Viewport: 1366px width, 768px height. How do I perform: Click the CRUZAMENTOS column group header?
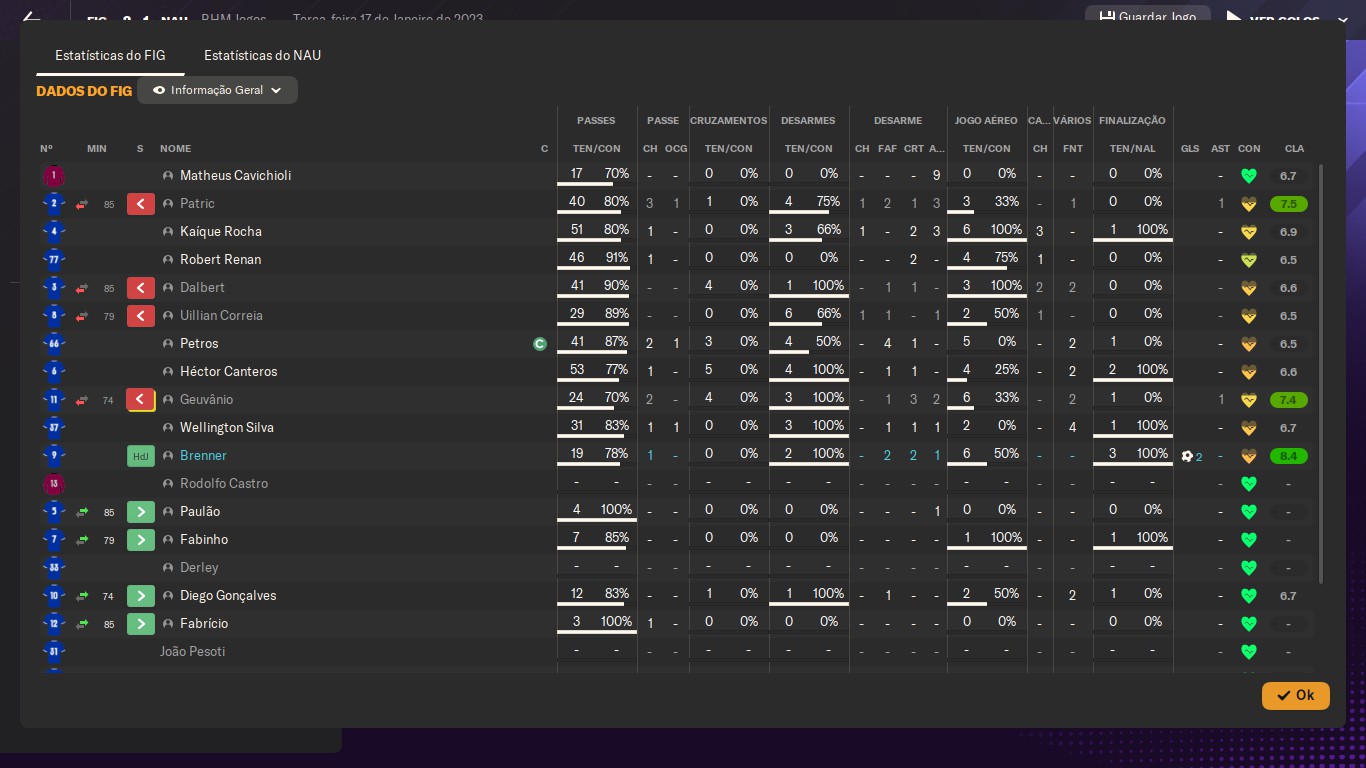728,121
